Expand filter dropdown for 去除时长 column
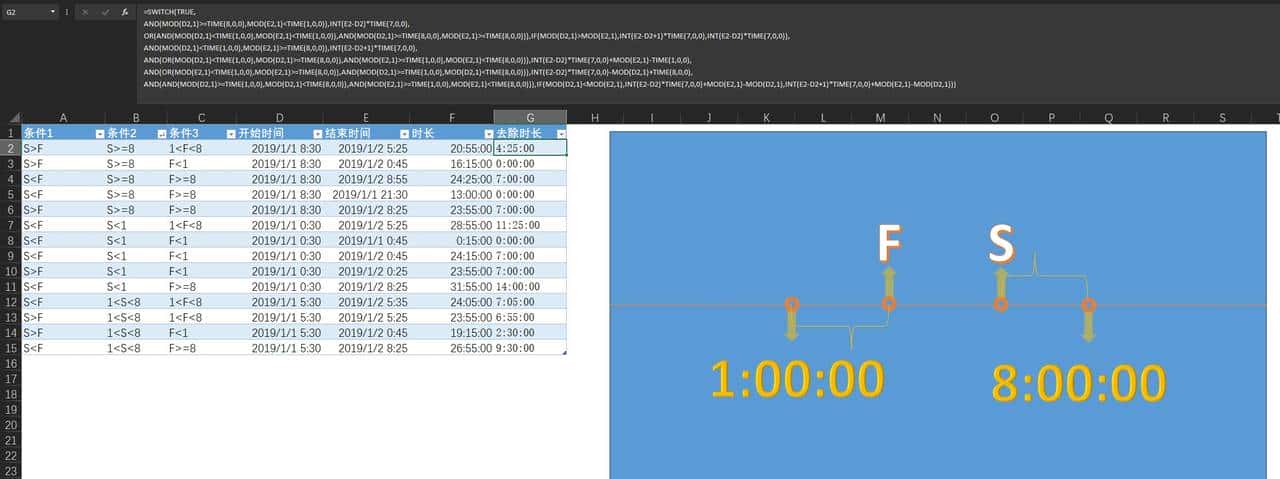The image size is (1280, 479). tap(560, 133)
